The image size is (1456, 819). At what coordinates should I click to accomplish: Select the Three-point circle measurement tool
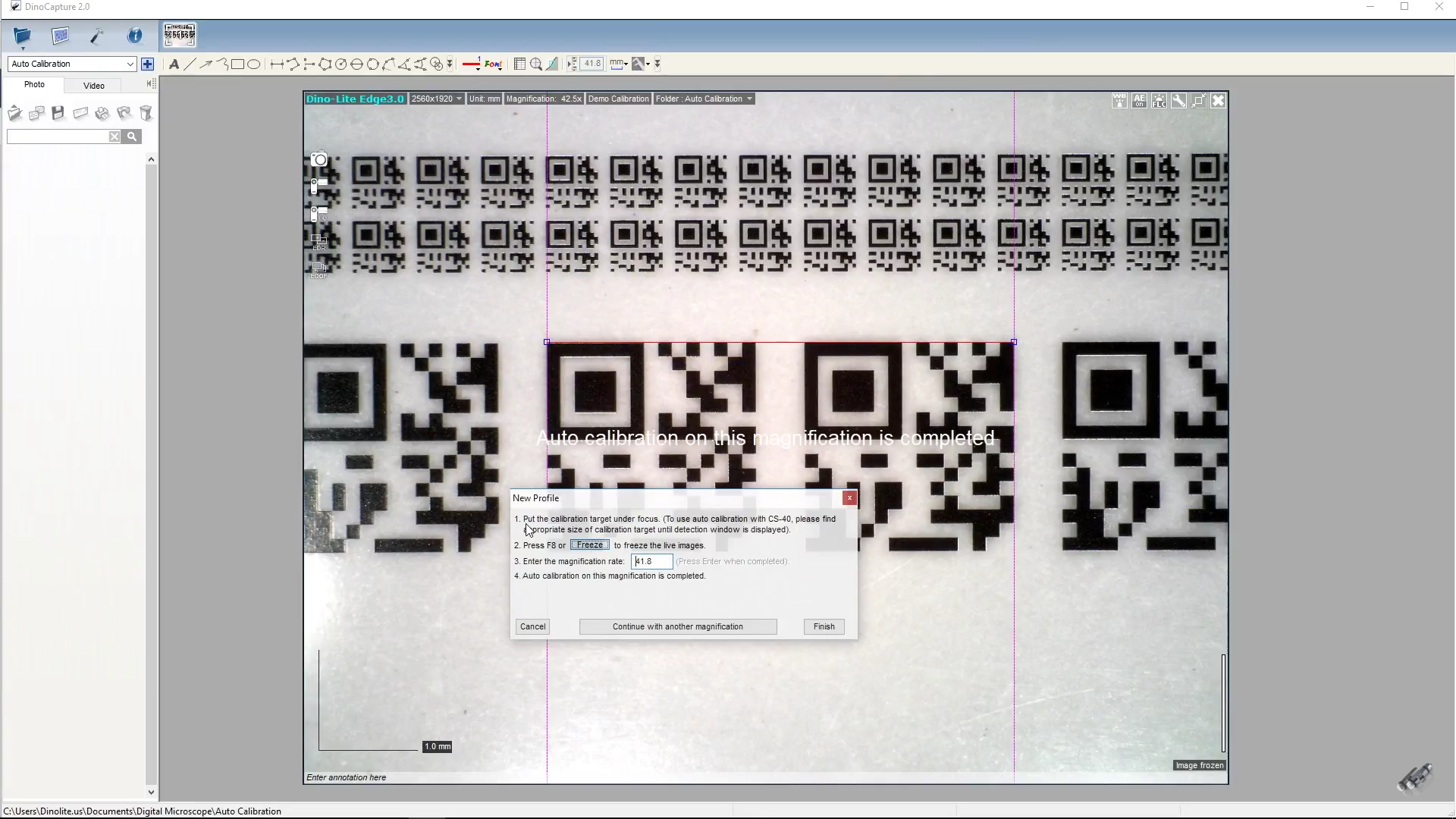(372, 64)
